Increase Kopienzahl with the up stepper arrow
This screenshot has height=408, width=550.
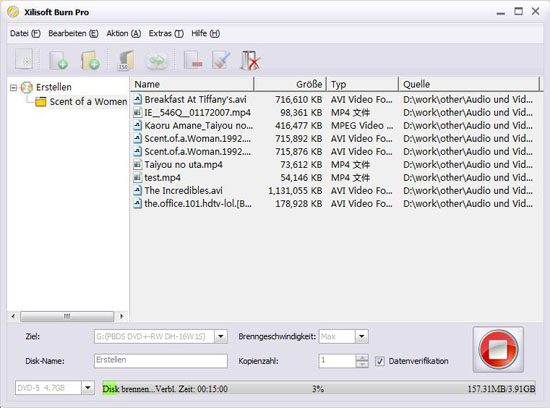tap(362, 357)
